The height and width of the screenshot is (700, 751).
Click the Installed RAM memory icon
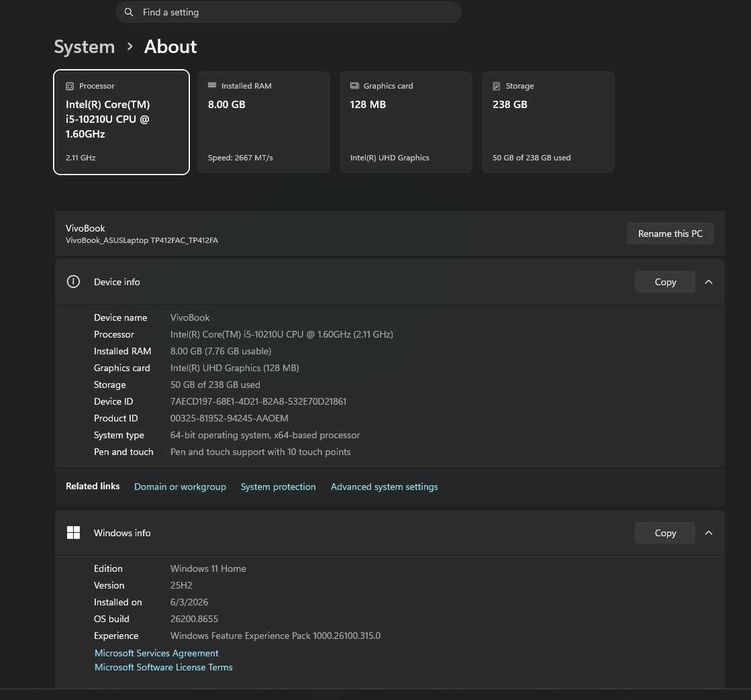point(212,85)
